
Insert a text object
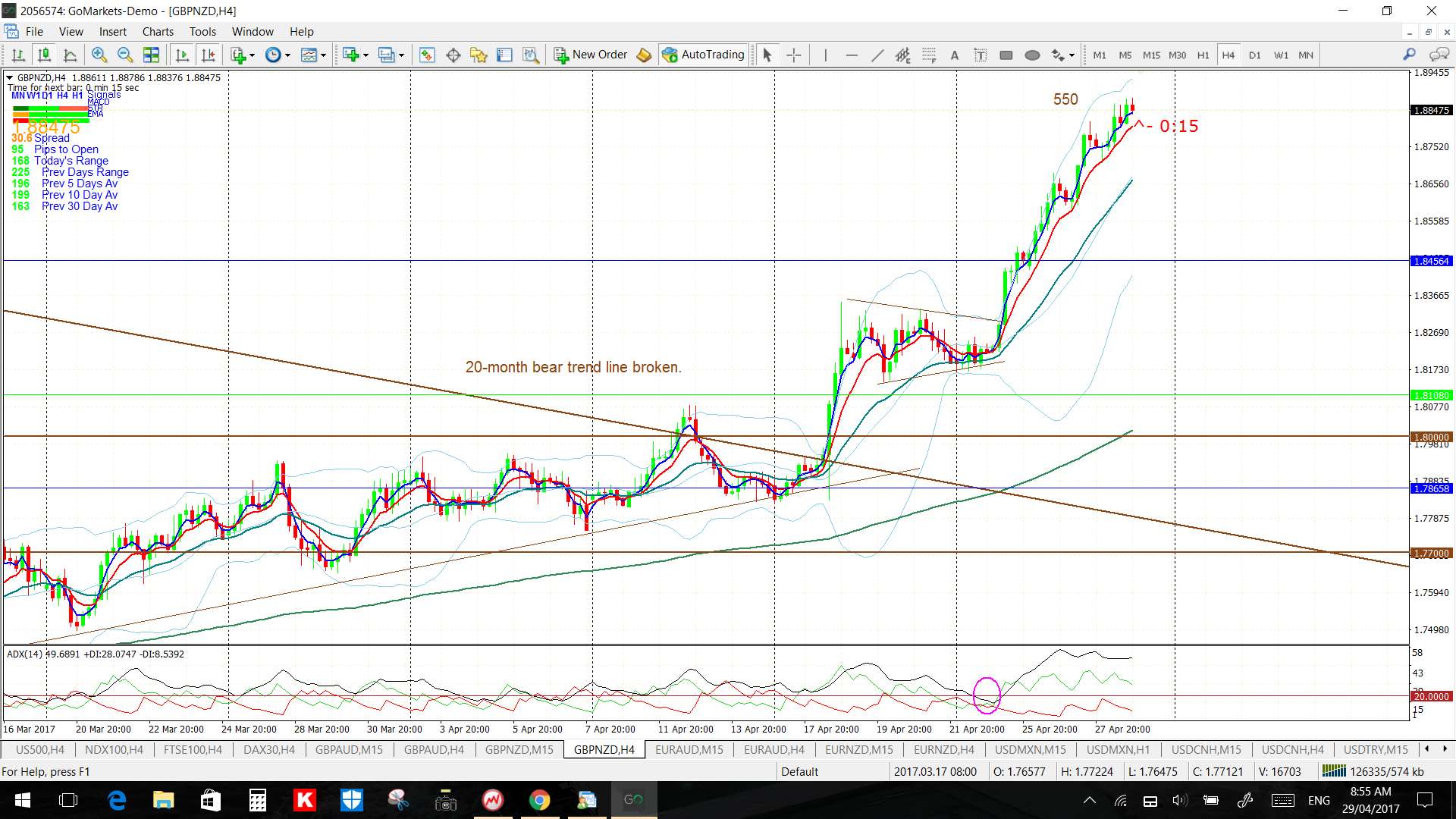(x=955, y=55)
